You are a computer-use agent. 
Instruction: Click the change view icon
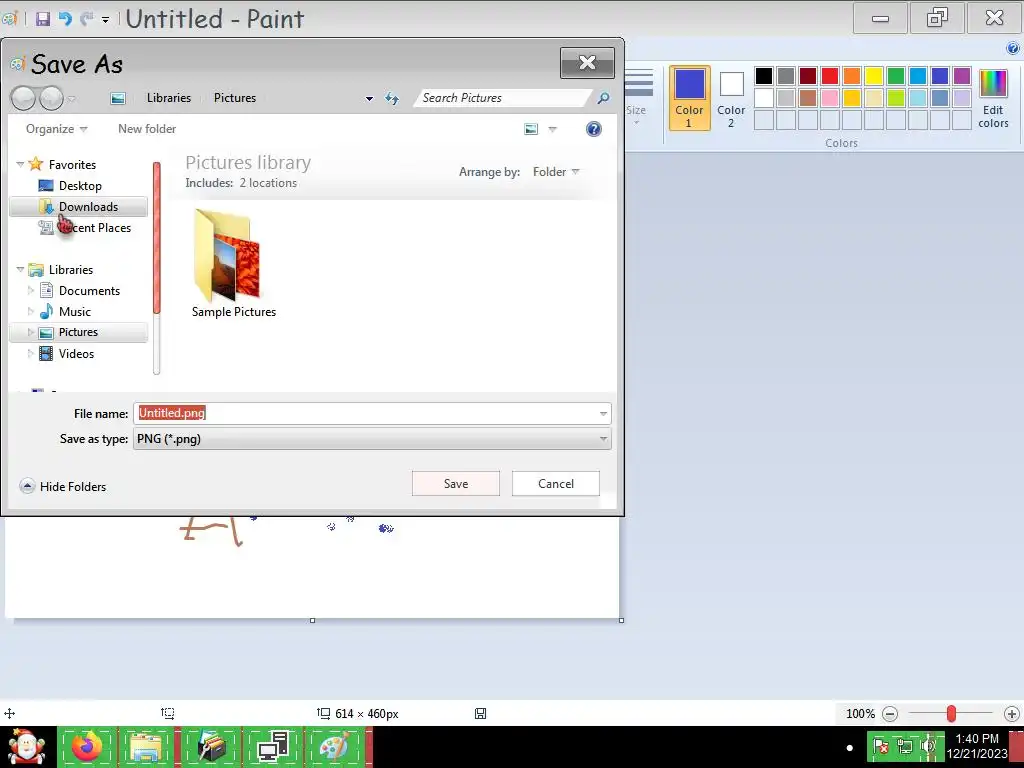(531, 129)
